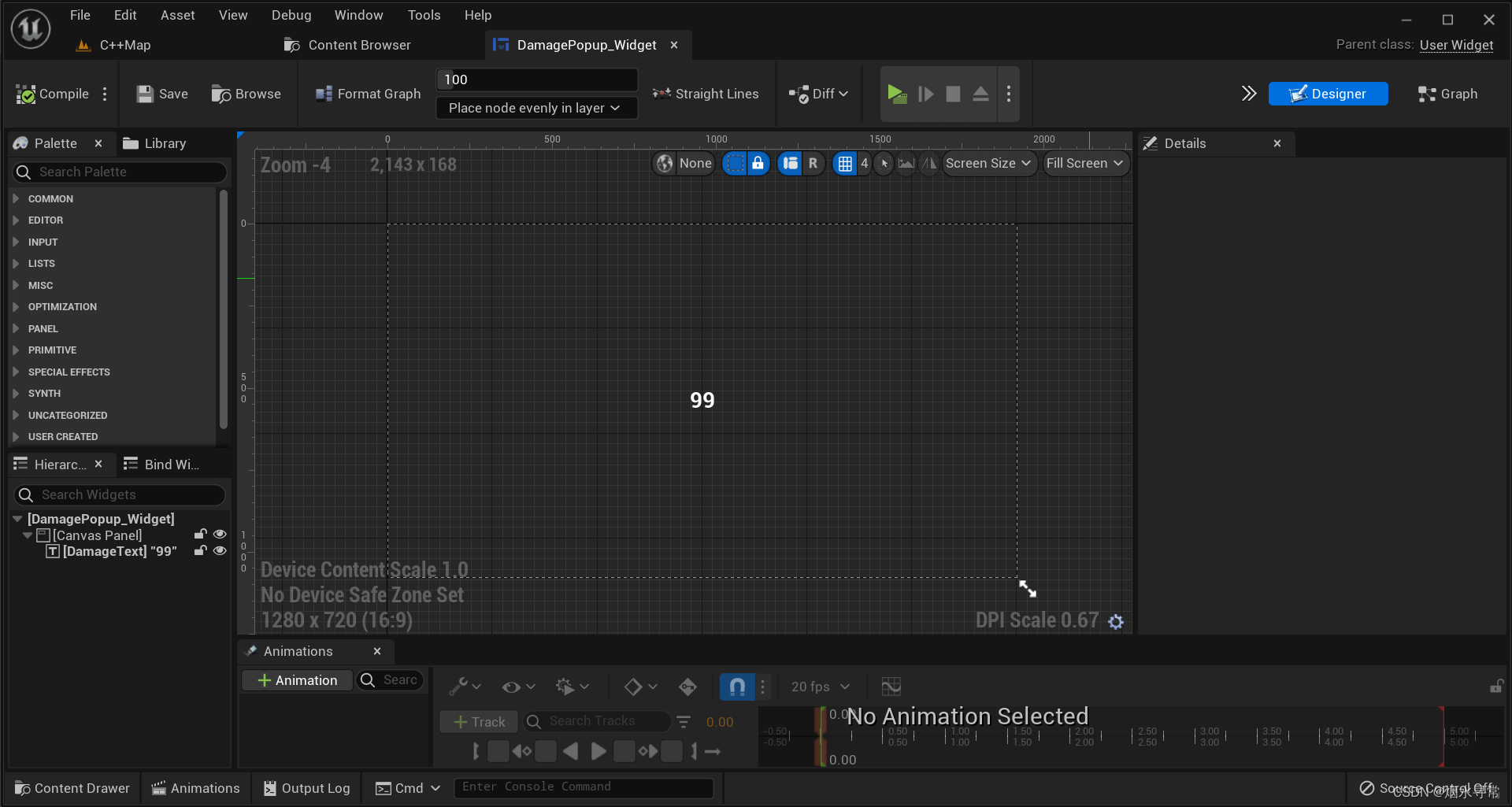Open the File menu
1512x807 pixels.
(x=80, y=15)
